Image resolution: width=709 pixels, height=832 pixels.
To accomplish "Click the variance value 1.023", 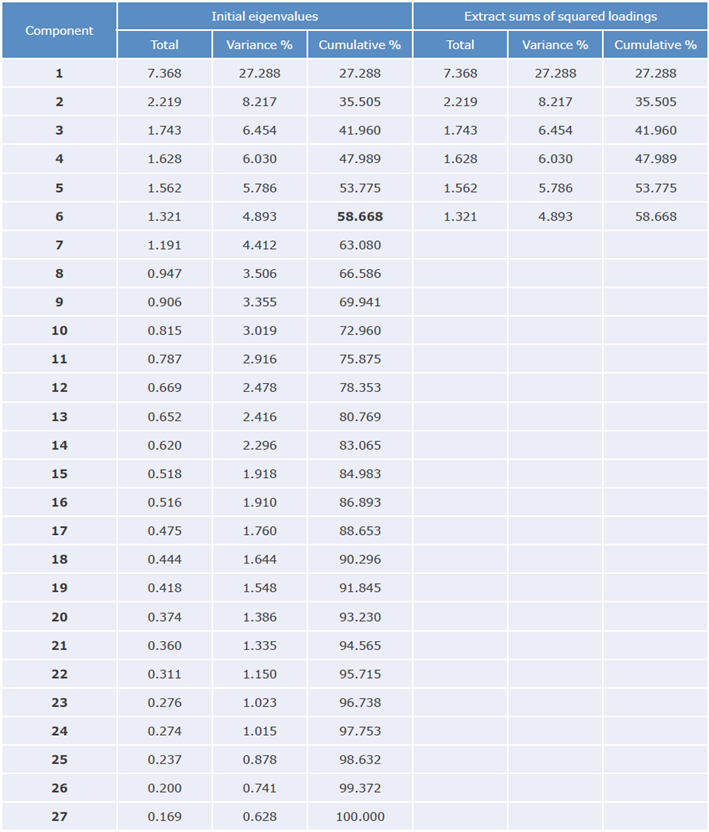I will pos(259,702).
